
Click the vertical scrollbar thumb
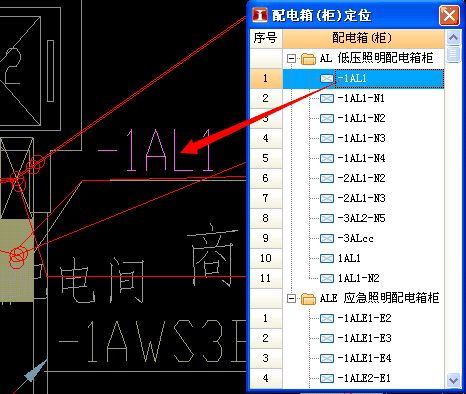tap(453, 54)
